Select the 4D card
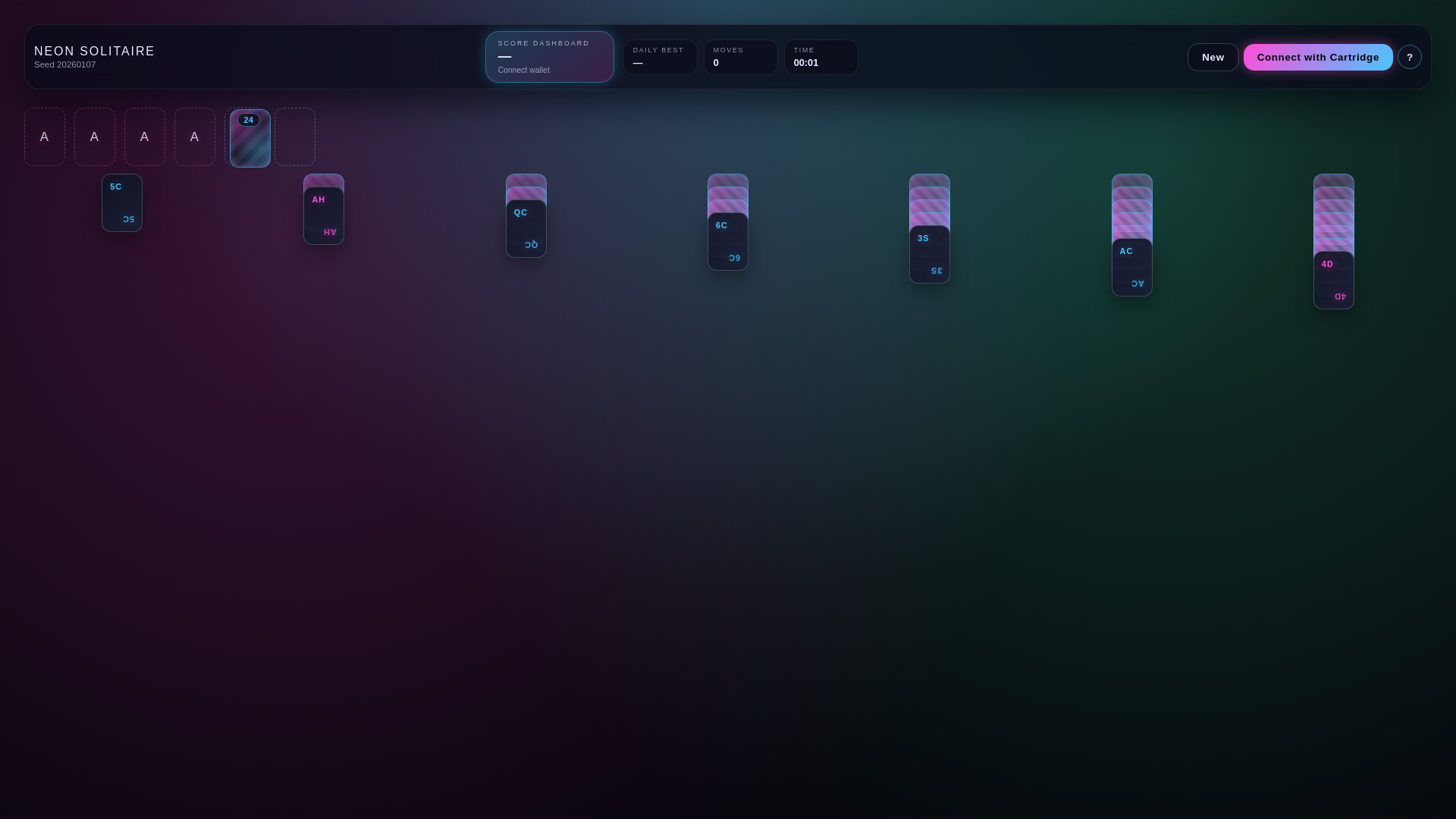Image resolution: width=1456 pixels, height=819 pixels. point(1334,280)
